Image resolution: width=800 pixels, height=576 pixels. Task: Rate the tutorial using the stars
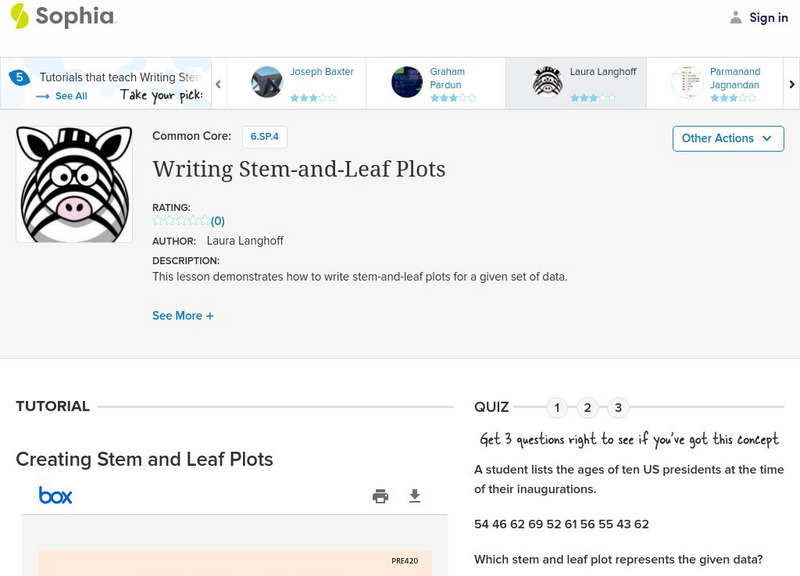pyautogui.click(x=181, y=221)
